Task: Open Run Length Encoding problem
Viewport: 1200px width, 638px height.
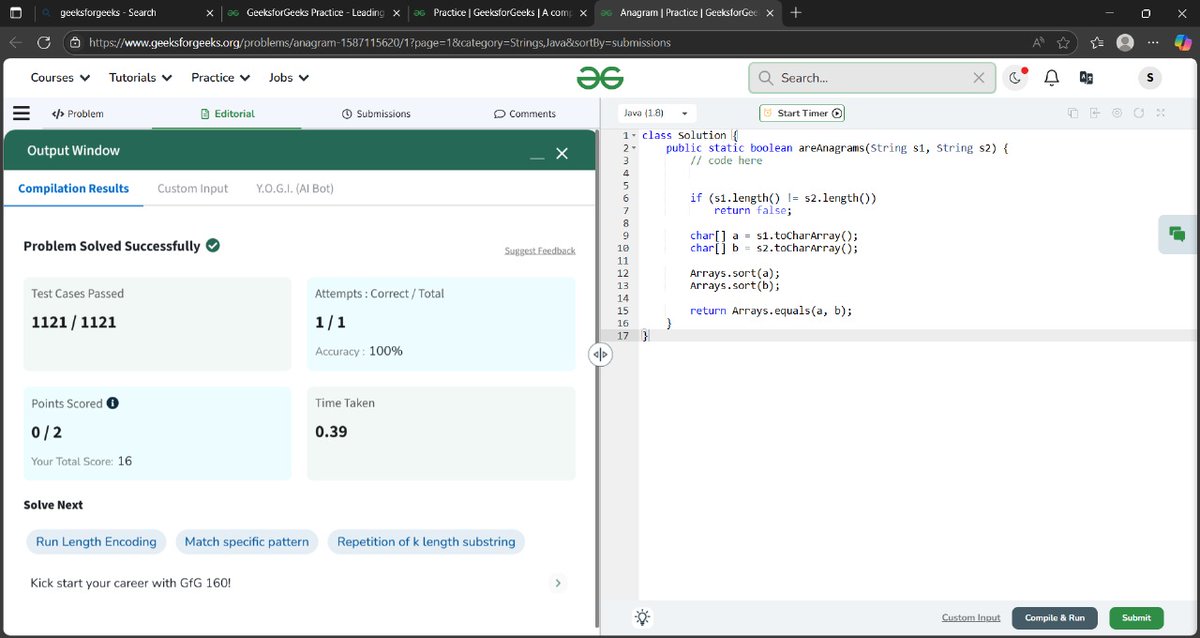Action: click(x=96, y=542)
